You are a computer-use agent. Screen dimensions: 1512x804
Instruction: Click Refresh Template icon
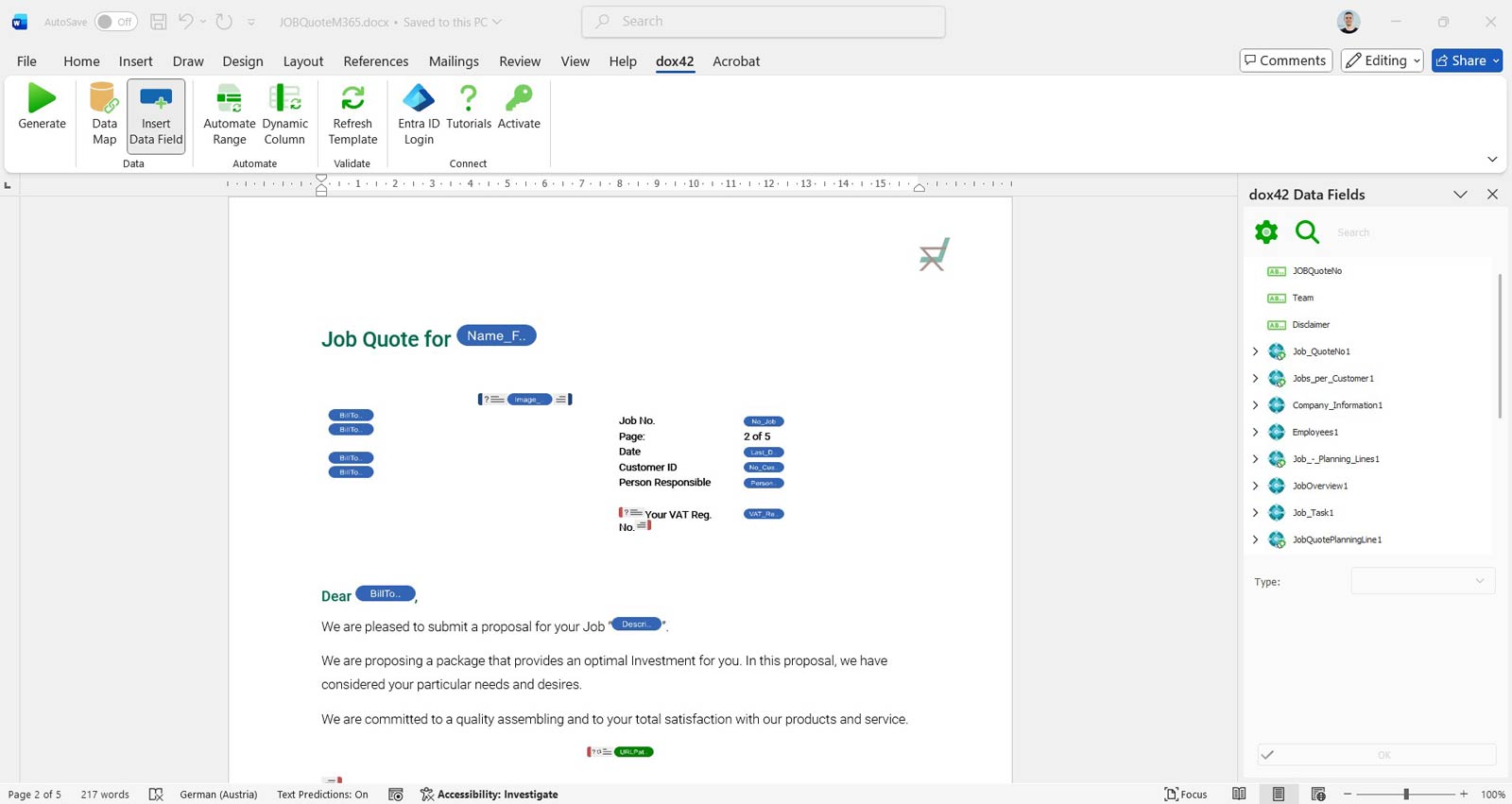(352, 98)
